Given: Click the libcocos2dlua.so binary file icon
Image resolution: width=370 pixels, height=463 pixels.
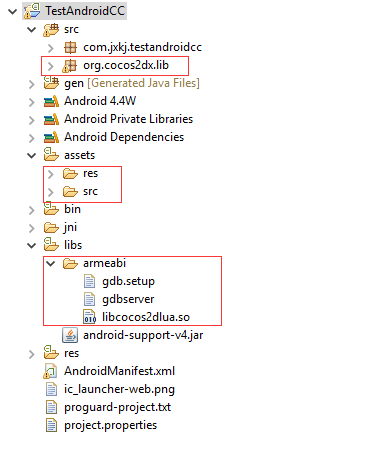Looking at the screenshot, I should 89,317.
